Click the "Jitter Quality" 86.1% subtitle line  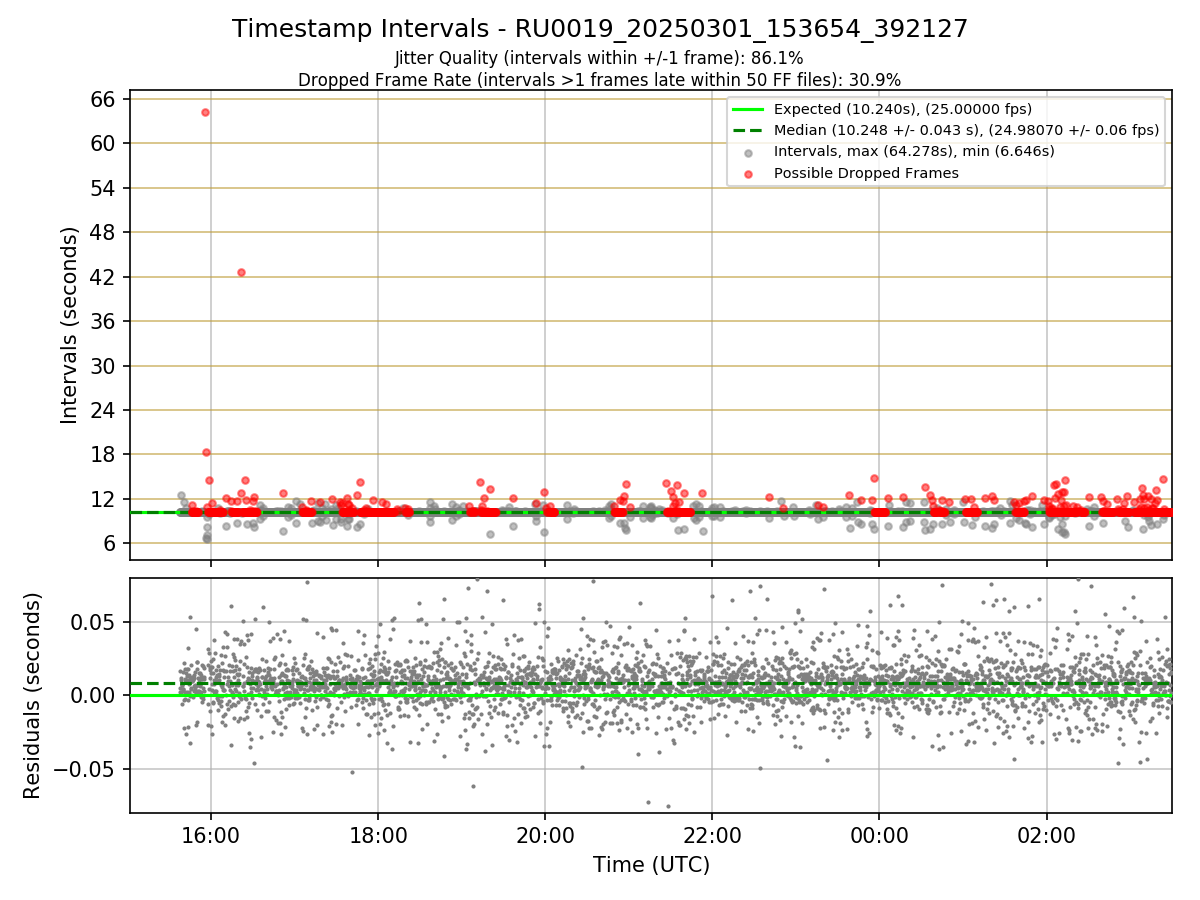click(x=599, y=58)
